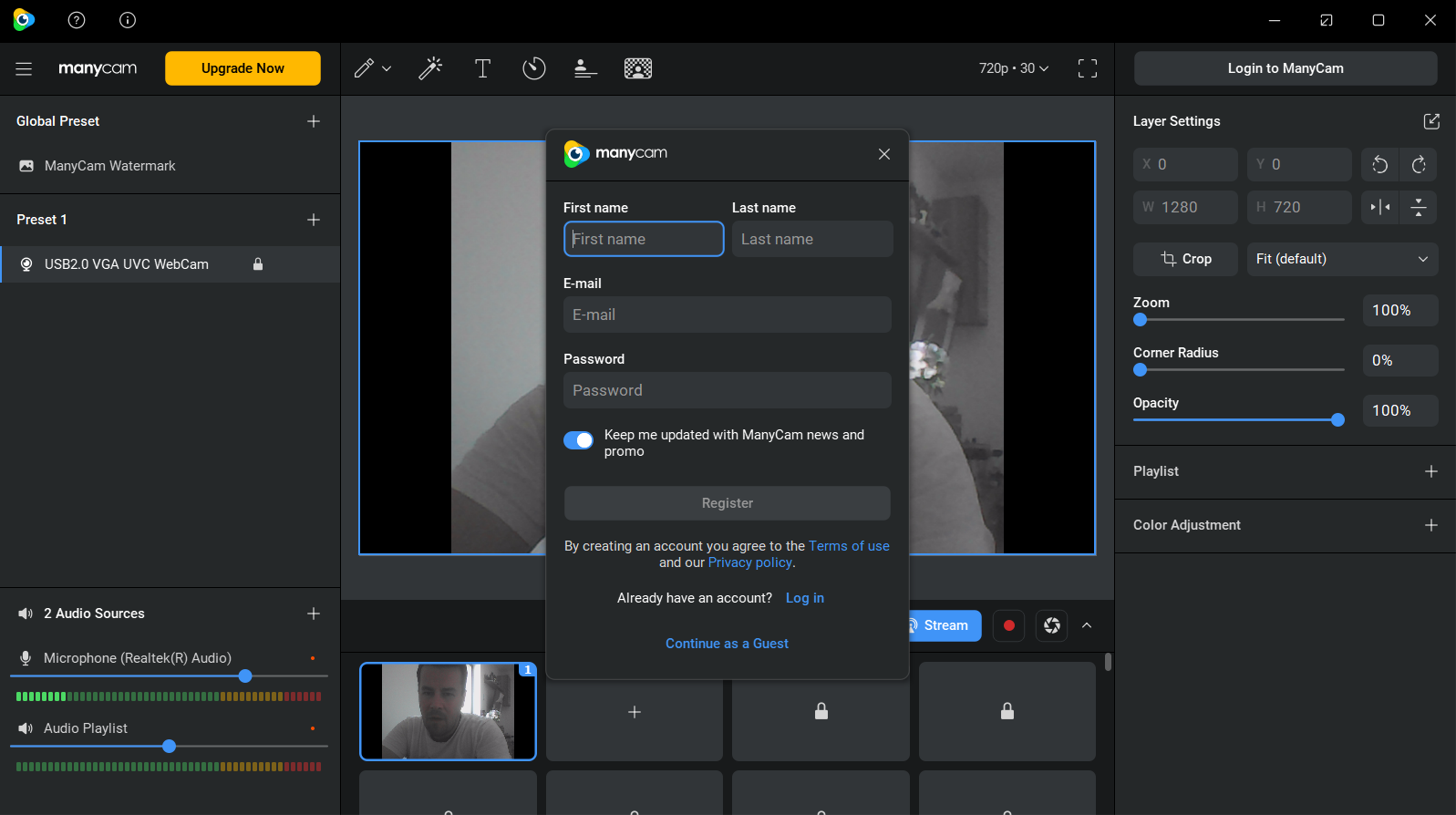Viewport: 1456px width, 815px height.
Task: Open the help question mark icon
Action: [77, 20]
